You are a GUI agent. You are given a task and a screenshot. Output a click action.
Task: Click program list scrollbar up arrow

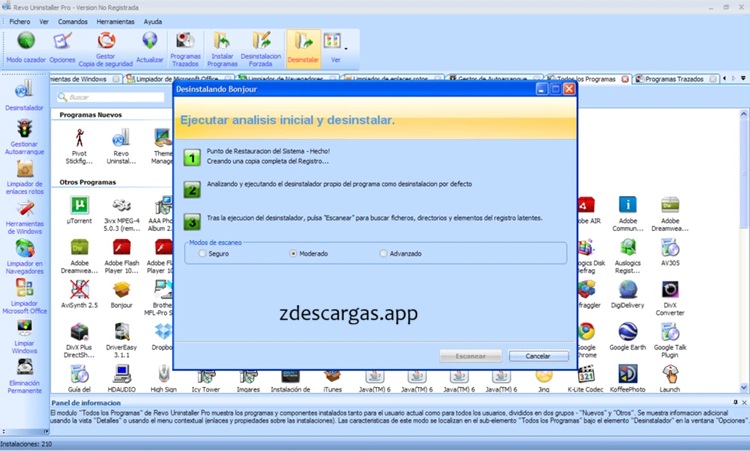tap(744, 114)
